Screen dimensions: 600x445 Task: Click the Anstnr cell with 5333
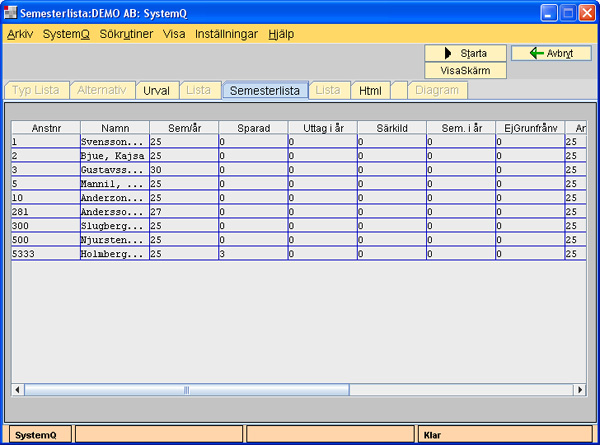tap(45, 254)
